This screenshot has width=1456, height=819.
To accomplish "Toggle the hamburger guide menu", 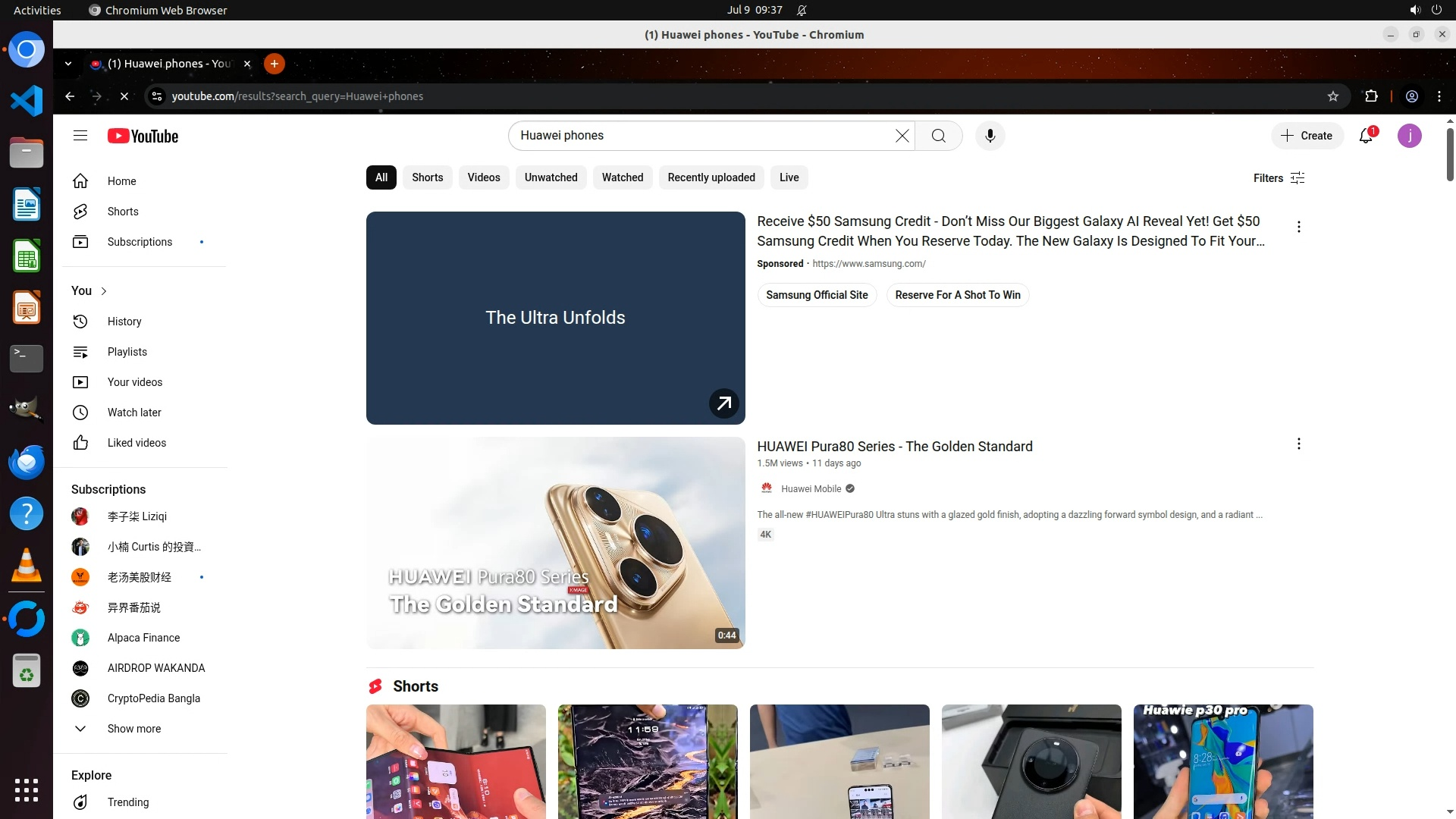I will [80, 136].
